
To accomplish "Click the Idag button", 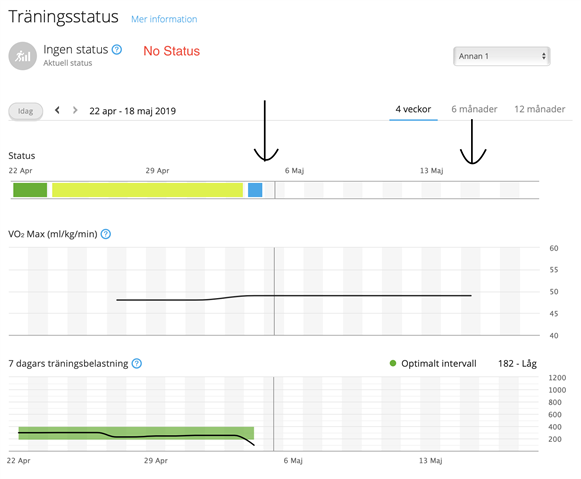I will [x=26, y=111].
